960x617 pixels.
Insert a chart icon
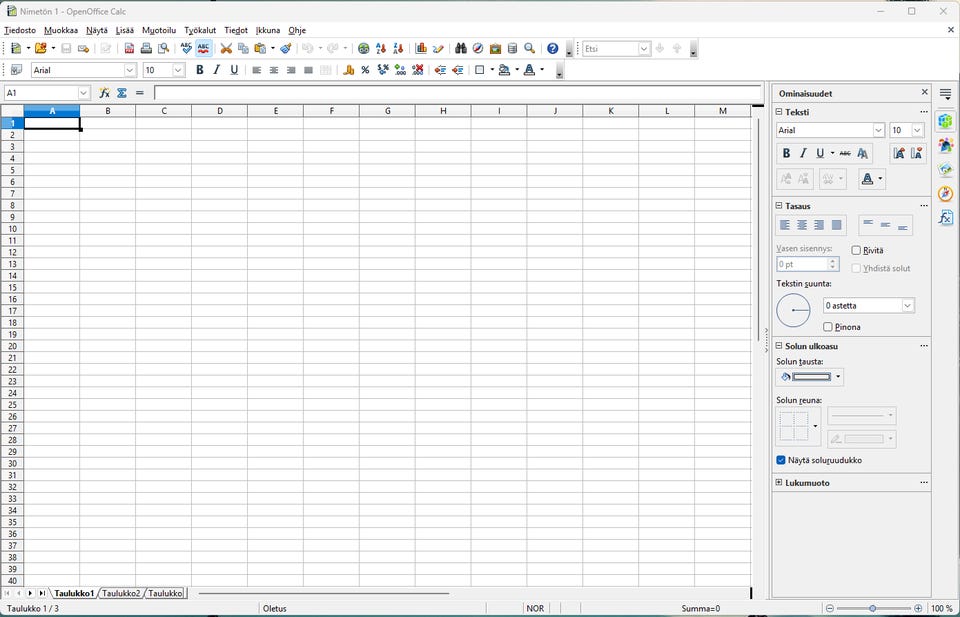click(421, 48)
